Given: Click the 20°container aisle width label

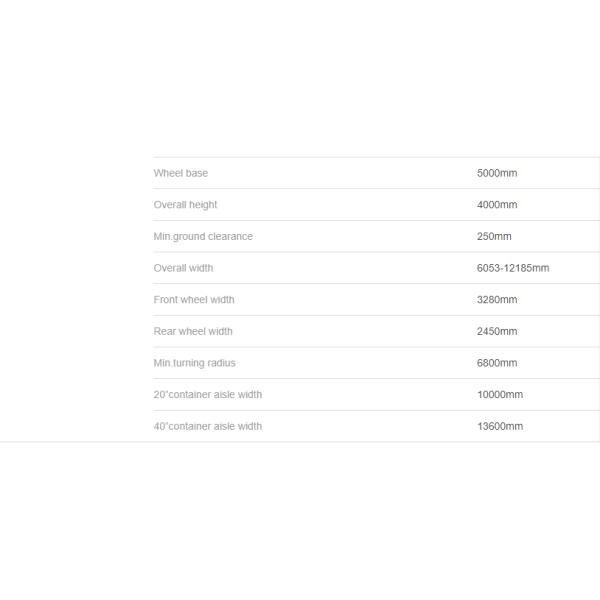Looking at the screenshot, I should pos(208,395).
